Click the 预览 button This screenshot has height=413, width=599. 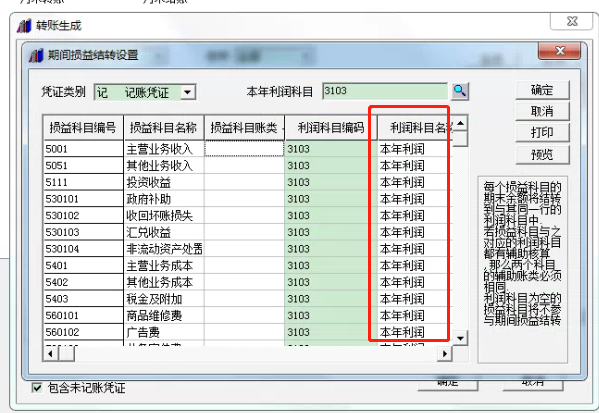pos(542,154)
